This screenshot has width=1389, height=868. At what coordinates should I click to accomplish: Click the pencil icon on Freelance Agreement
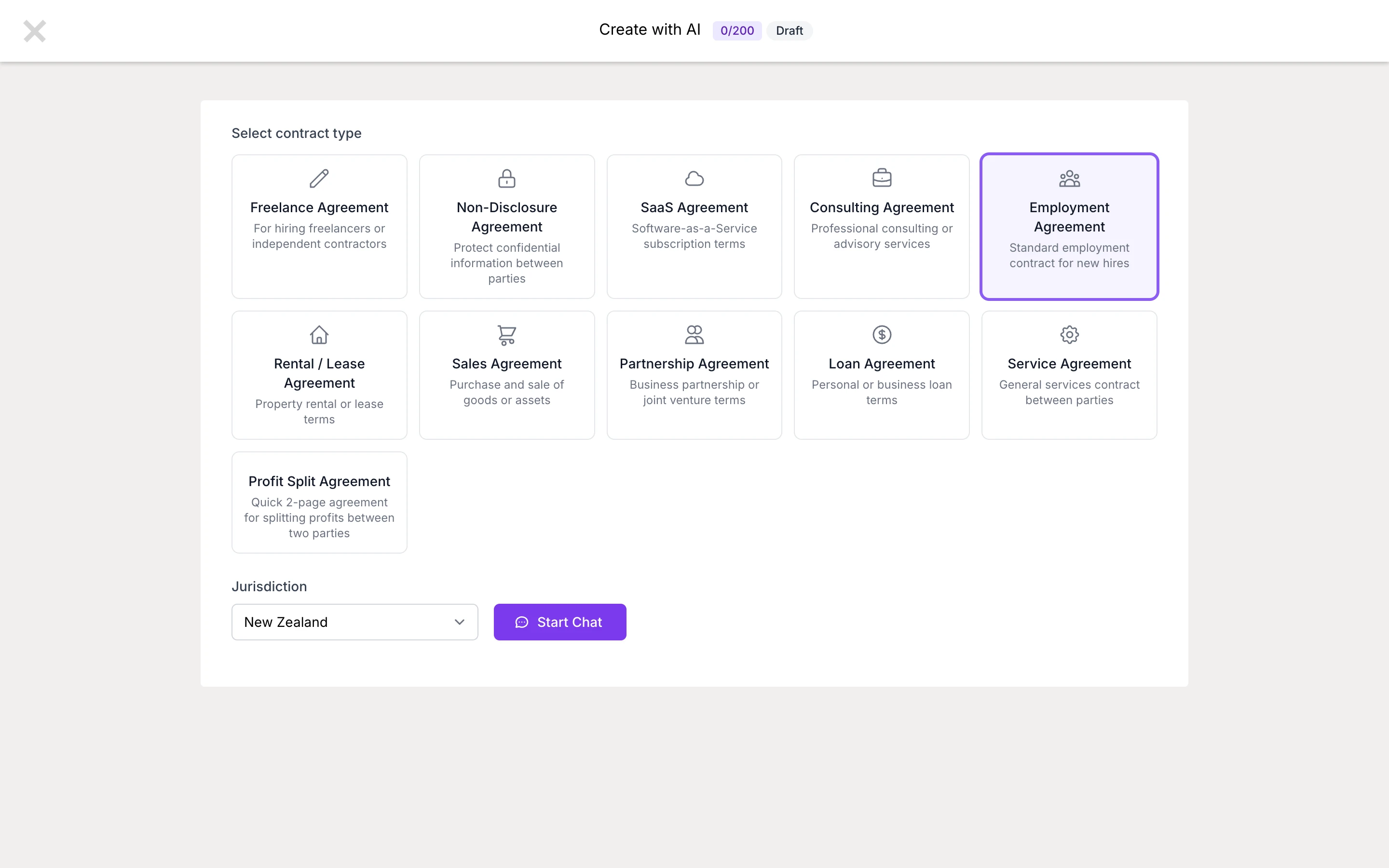pyautogui.click(x=319, y=178)
